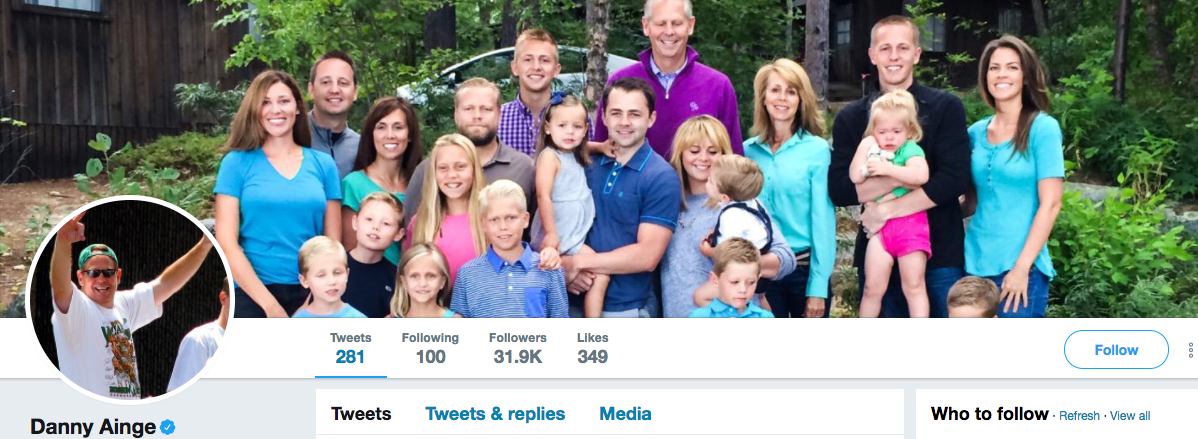The image size is (1198, 439).
Task: Click the blue verified badge icon
Action: 167,427
